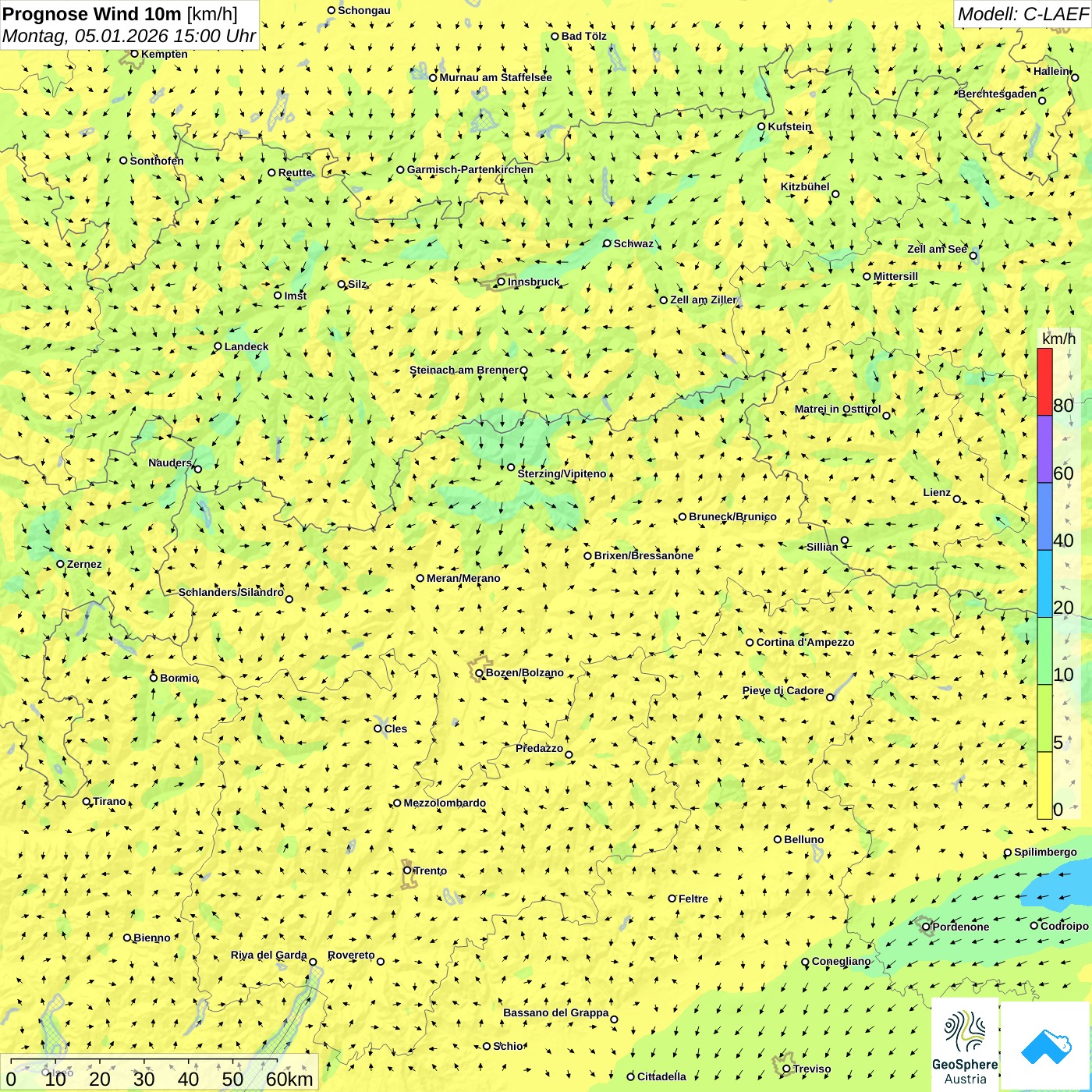Click the Bassano del Grappa label
This screenshot has width=1092, height=1092.
[556, 1012]
